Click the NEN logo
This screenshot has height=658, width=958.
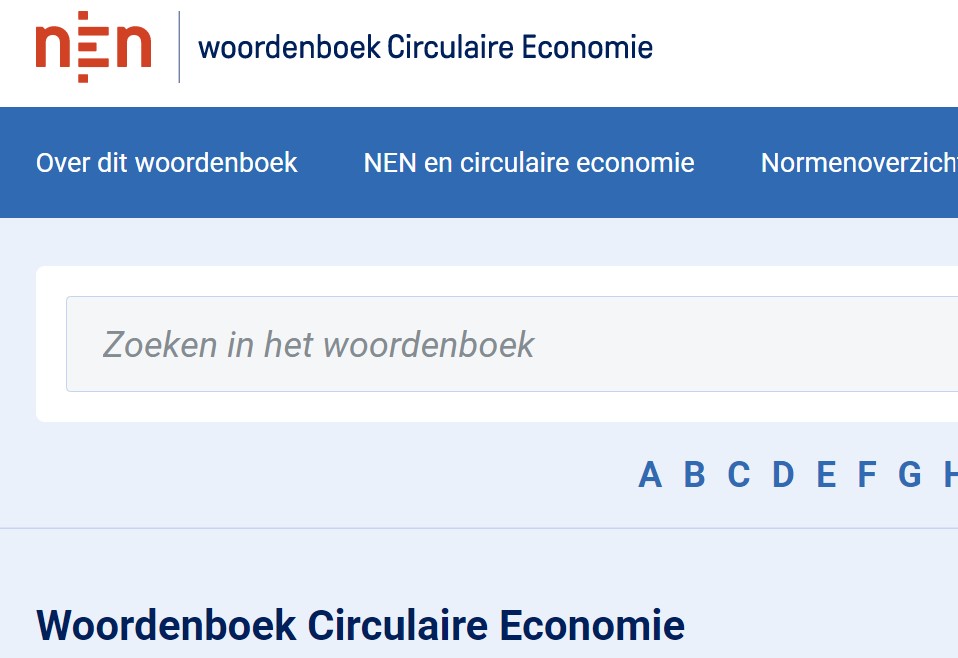(x=93, y=47)
